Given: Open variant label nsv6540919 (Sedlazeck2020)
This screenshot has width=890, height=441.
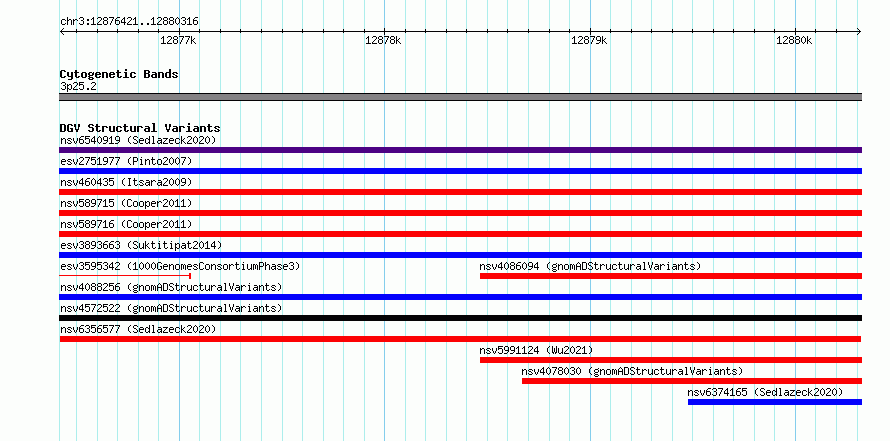Looking at the screenshot, I should (x=138, y=140).
